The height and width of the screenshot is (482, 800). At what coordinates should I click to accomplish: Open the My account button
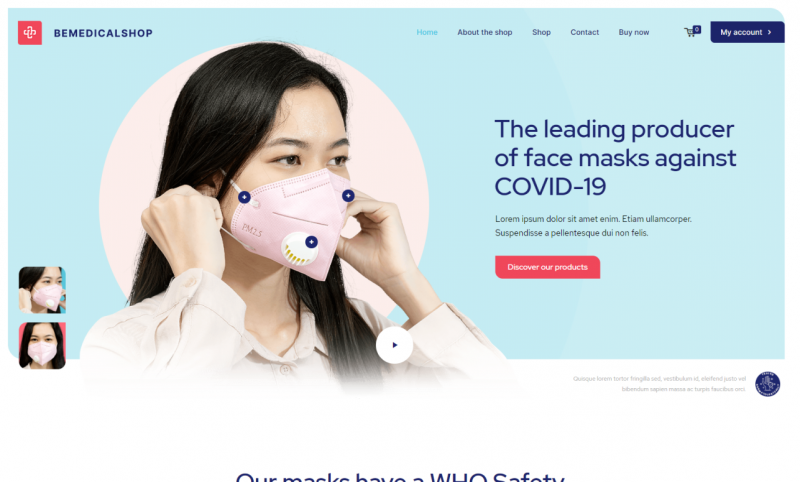point(747,32)
